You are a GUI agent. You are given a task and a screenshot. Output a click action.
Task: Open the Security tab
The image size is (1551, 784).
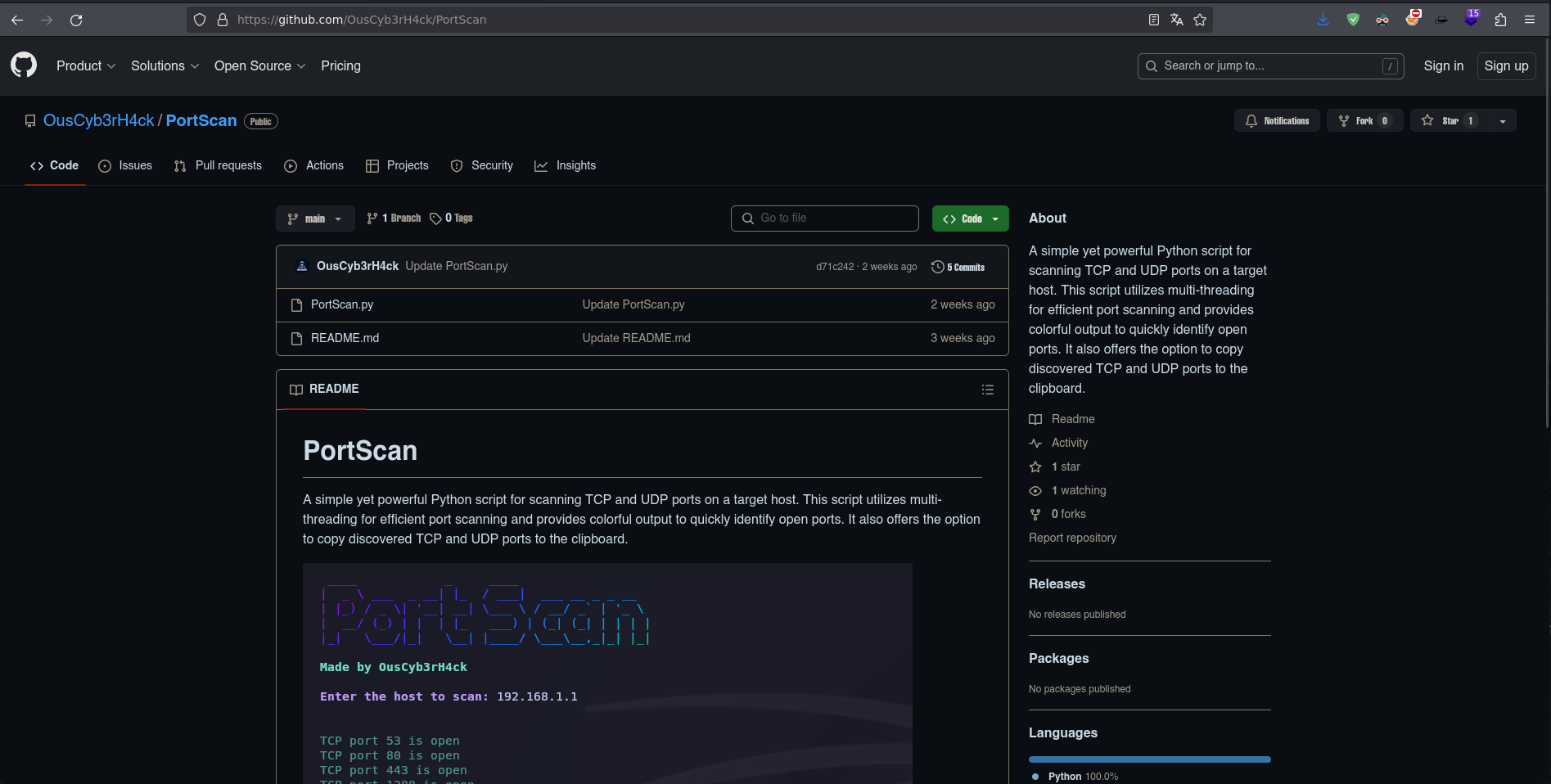click(482, 165)
